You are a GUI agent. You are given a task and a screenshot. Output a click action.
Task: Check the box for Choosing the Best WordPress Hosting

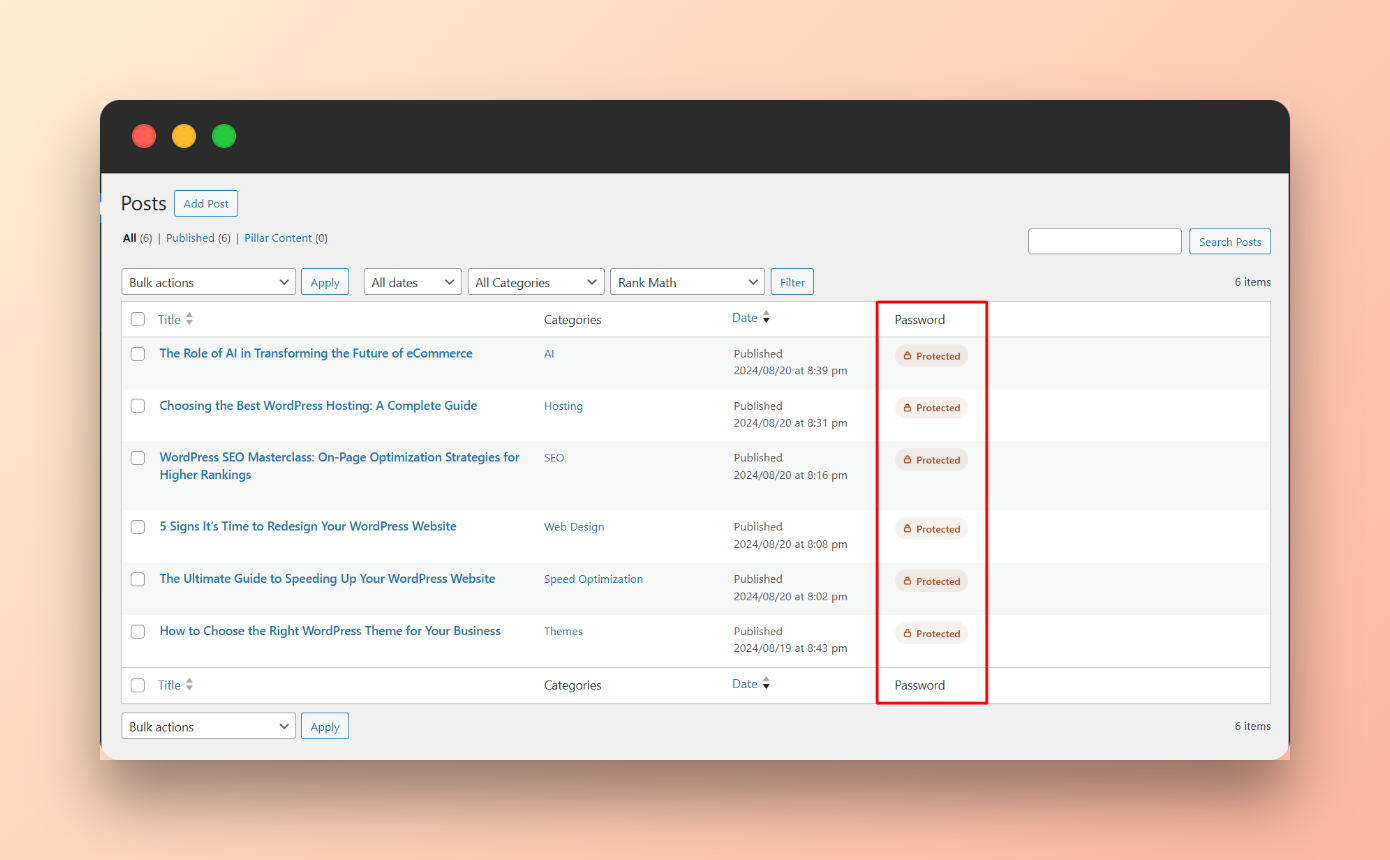pyautogui.click(x=138, y=406)
